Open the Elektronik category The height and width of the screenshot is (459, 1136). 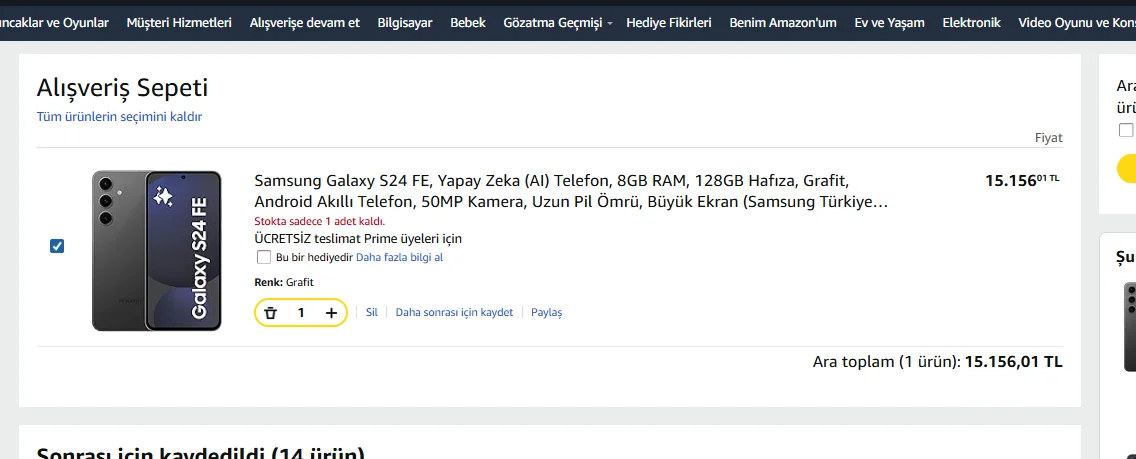972,22
